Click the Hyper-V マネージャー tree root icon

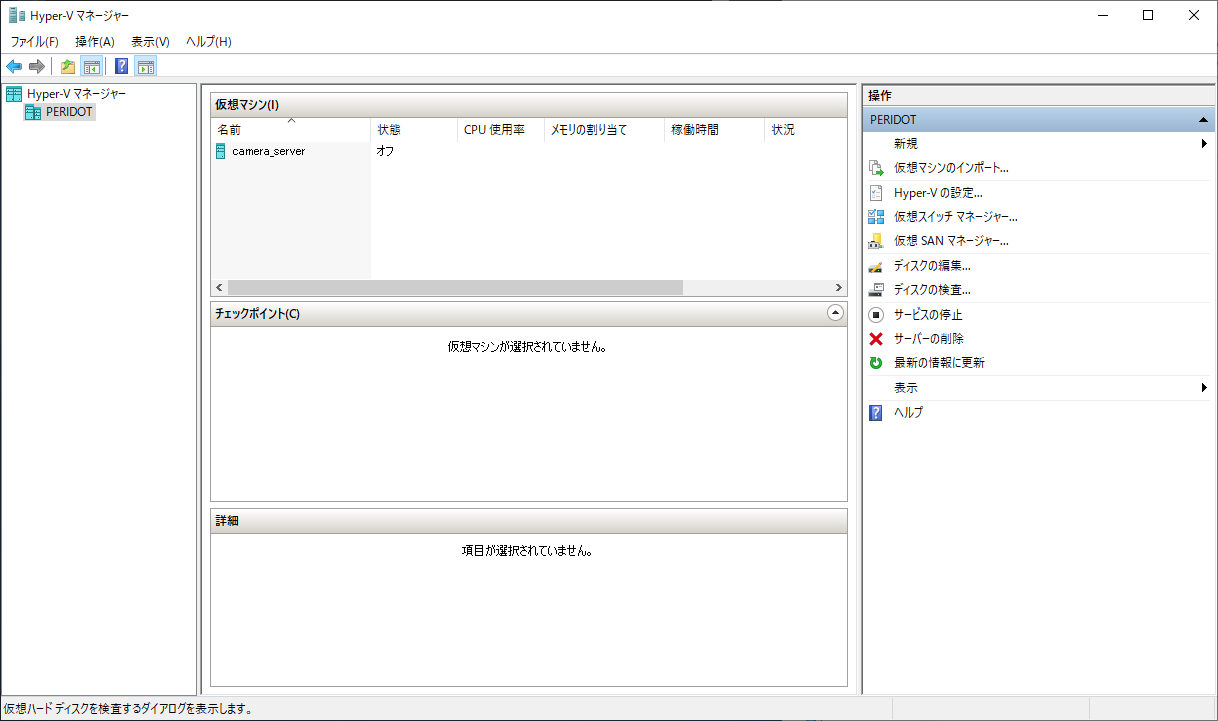pos(14,94)
